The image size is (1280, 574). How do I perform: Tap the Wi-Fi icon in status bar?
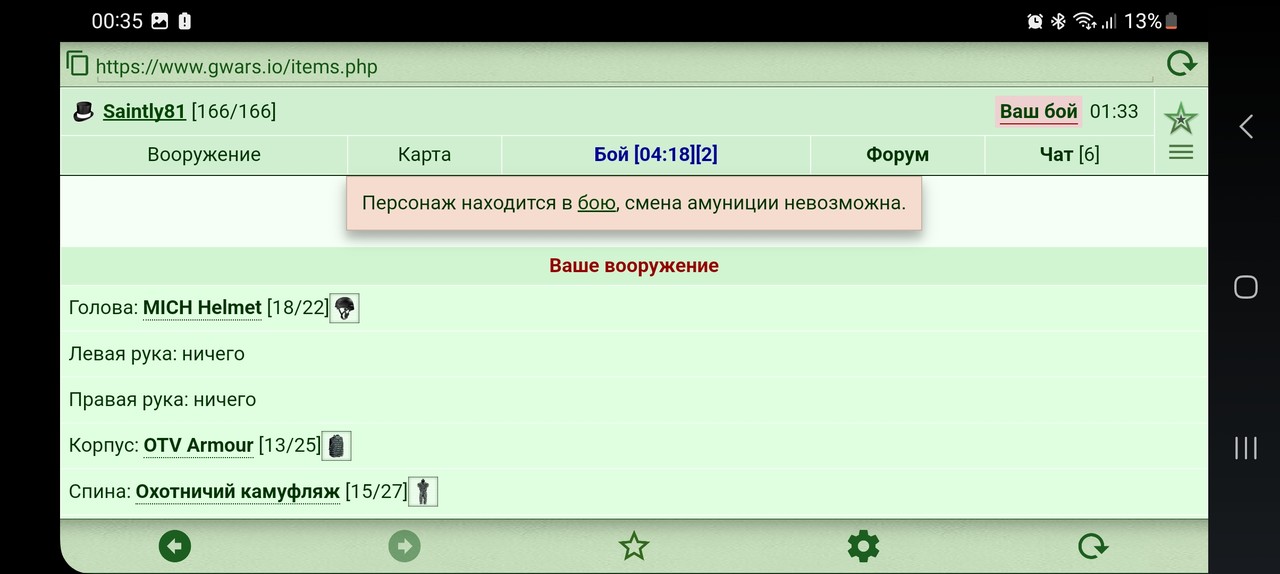coord(1084,21)
